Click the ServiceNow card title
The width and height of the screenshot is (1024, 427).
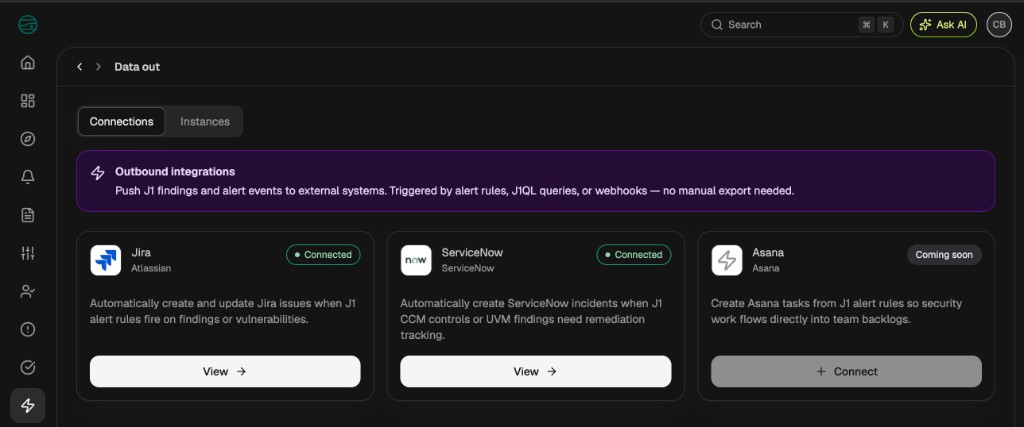tap(472, 252)
